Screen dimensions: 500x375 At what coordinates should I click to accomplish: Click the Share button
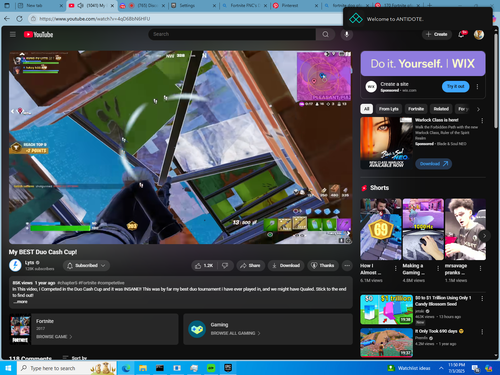tap(250, 265)
